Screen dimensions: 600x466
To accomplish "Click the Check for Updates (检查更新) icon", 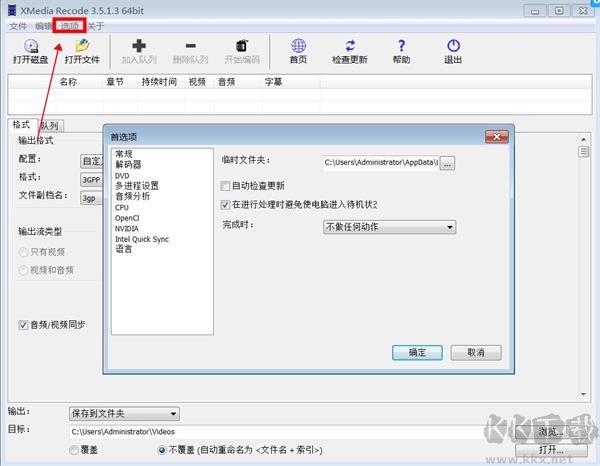I will 350,46.
